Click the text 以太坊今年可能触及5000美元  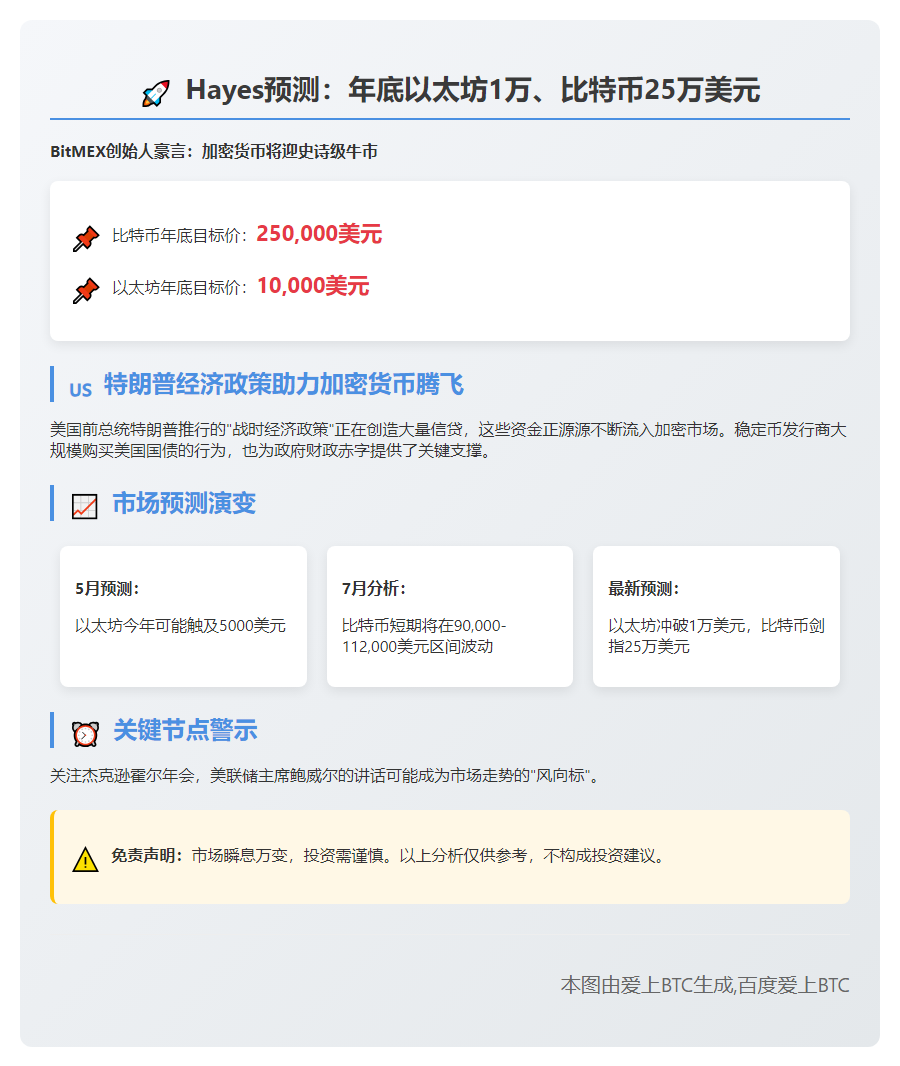(180, 625)
